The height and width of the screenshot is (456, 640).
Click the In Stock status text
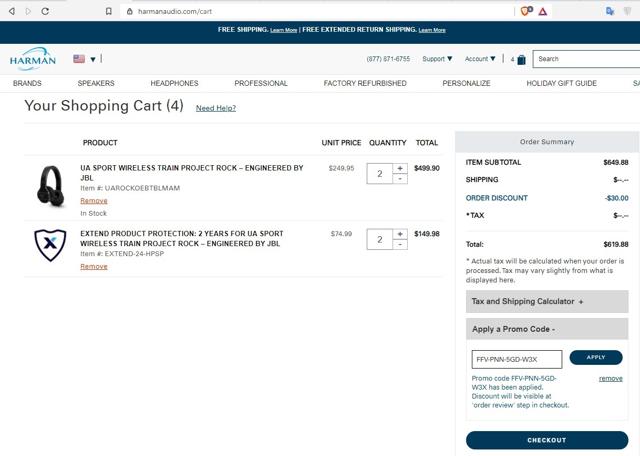[93, 214]
